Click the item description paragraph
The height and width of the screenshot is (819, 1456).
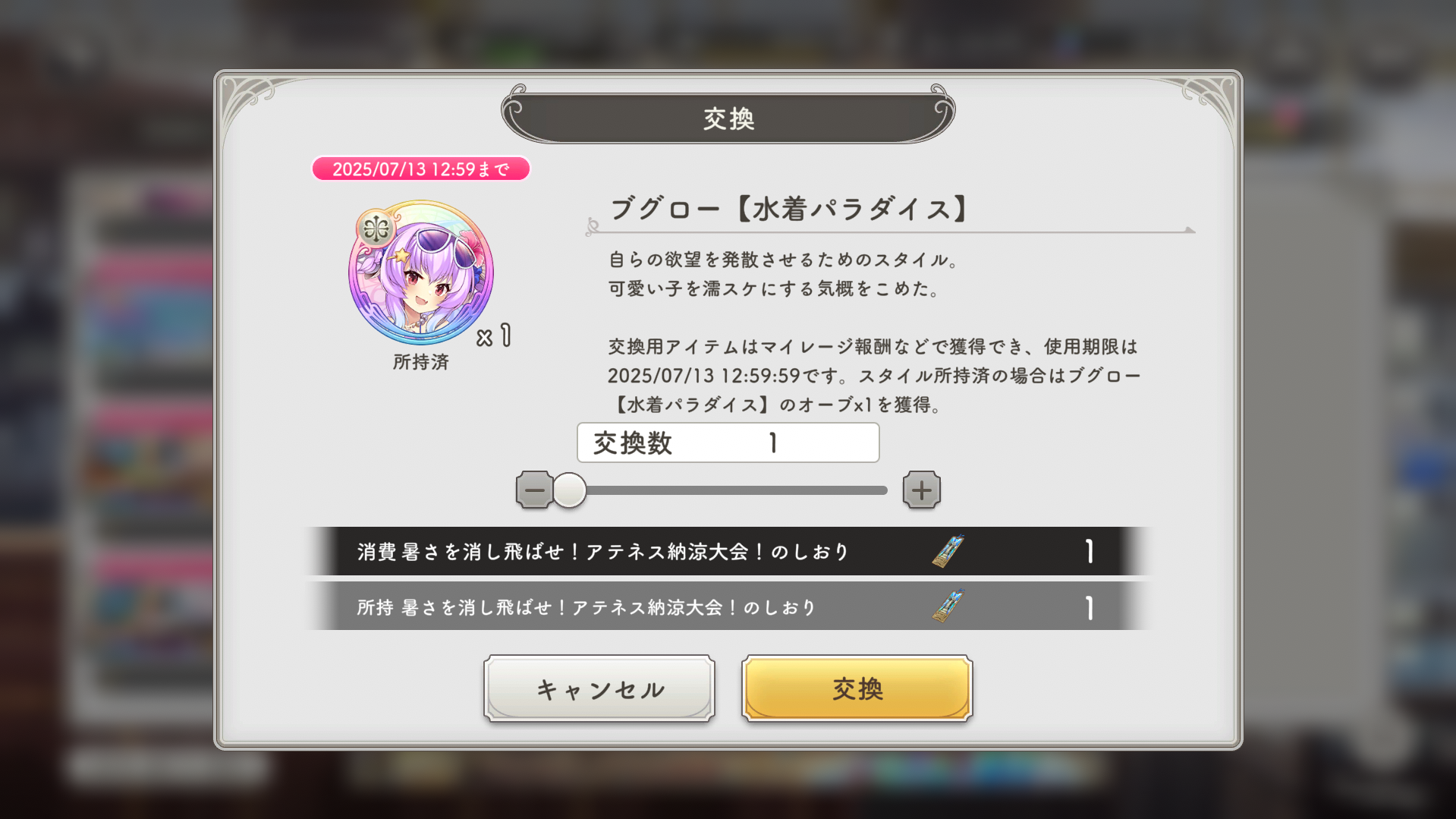tap(874, 332)
